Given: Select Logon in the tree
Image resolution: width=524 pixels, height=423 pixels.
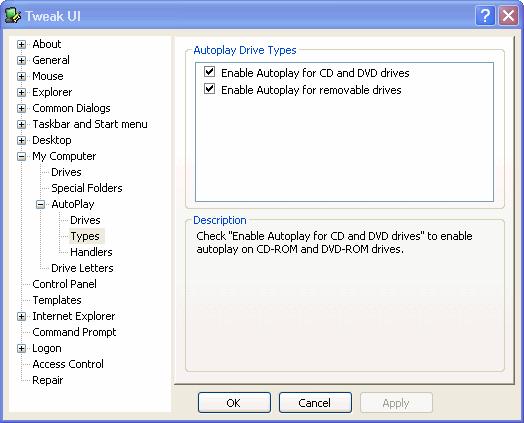Looking at the screenshot, I should pos(47,348).
